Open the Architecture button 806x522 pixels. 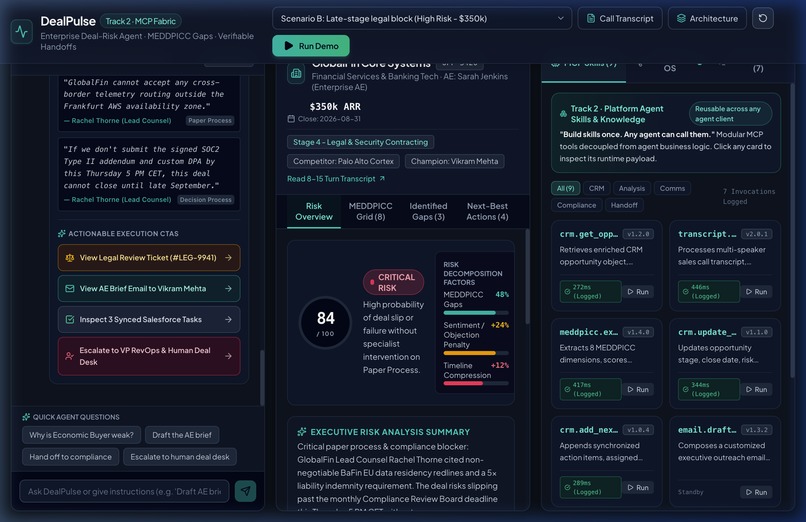(707, 18)
